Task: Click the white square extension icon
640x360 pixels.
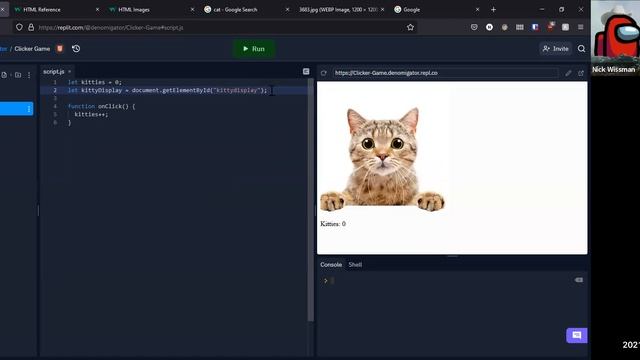Action: pos(565,27)
